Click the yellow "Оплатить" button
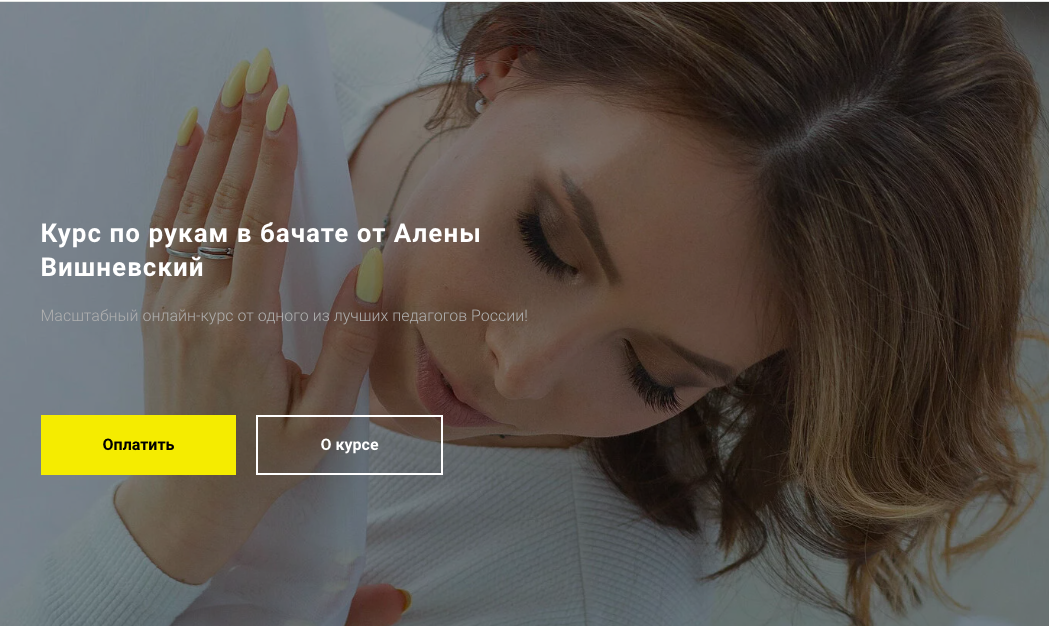The image size is (1049, 626). [138, 445]
